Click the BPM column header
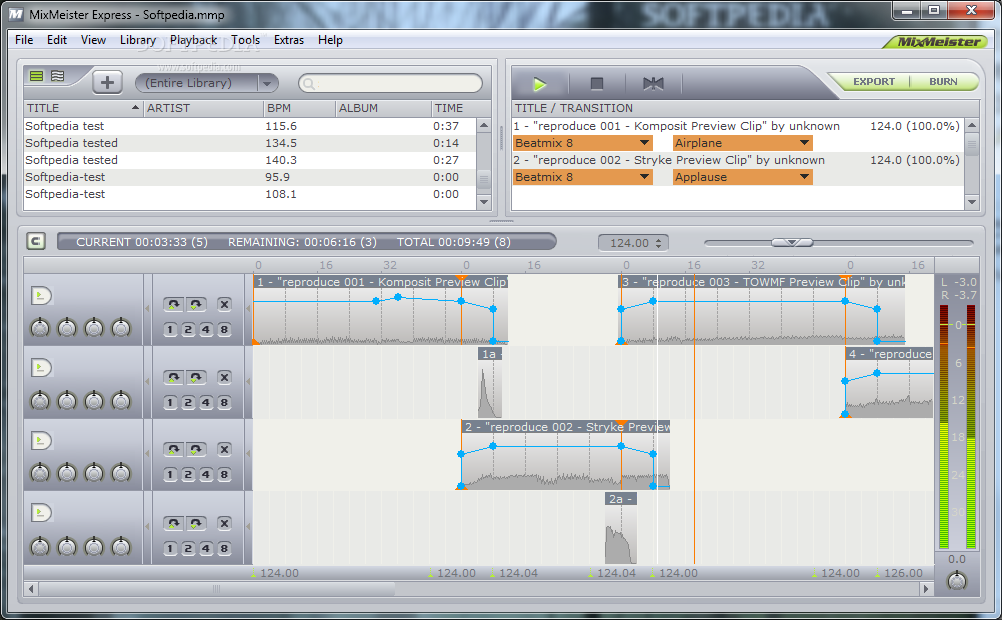Image resolution: width=1002 pixels, height=620 pixels. (x=300, y=108)
